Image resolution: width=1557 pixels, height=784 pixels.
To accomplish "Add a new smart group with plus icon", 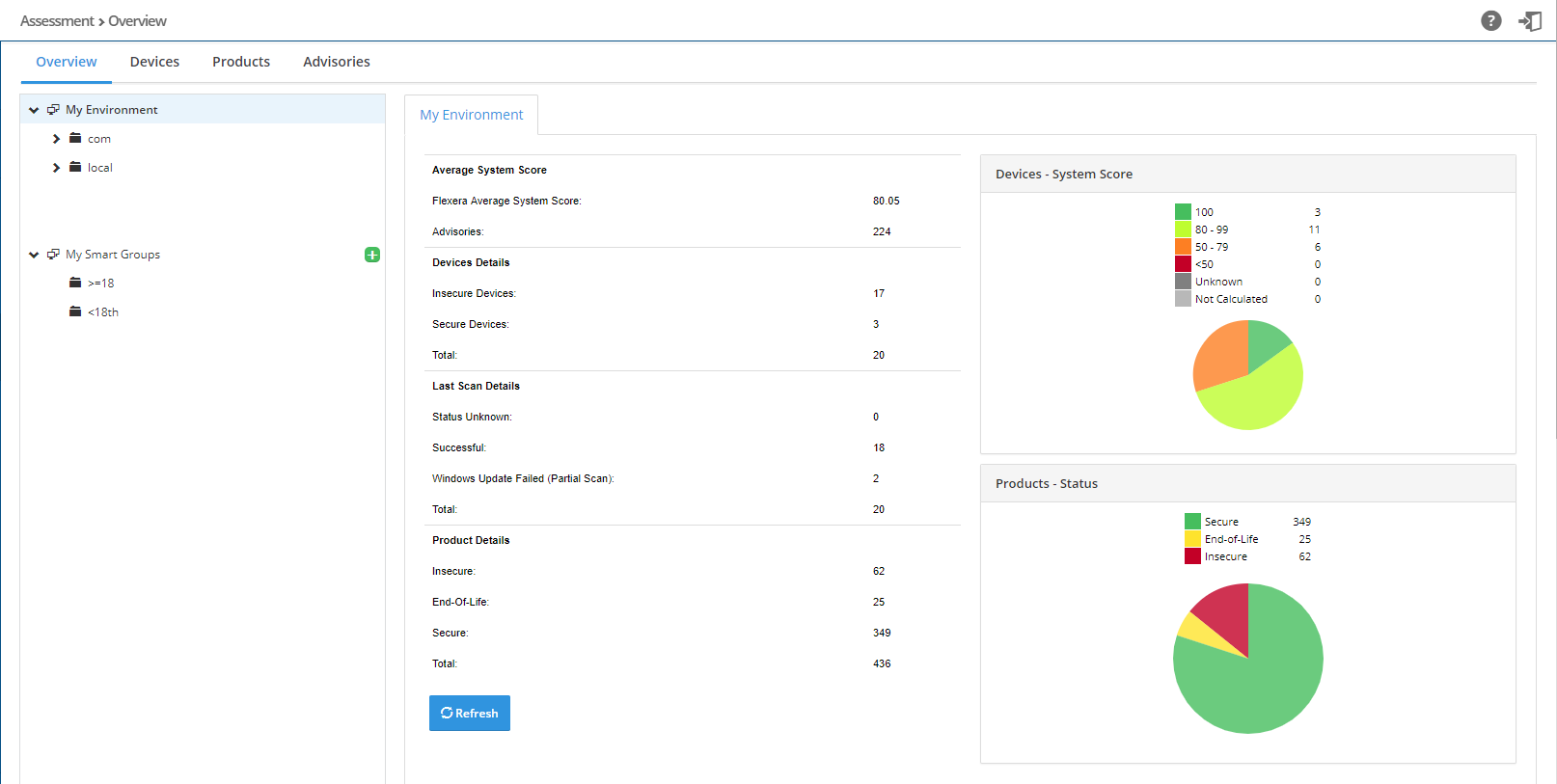I will [x=372, y=255].
